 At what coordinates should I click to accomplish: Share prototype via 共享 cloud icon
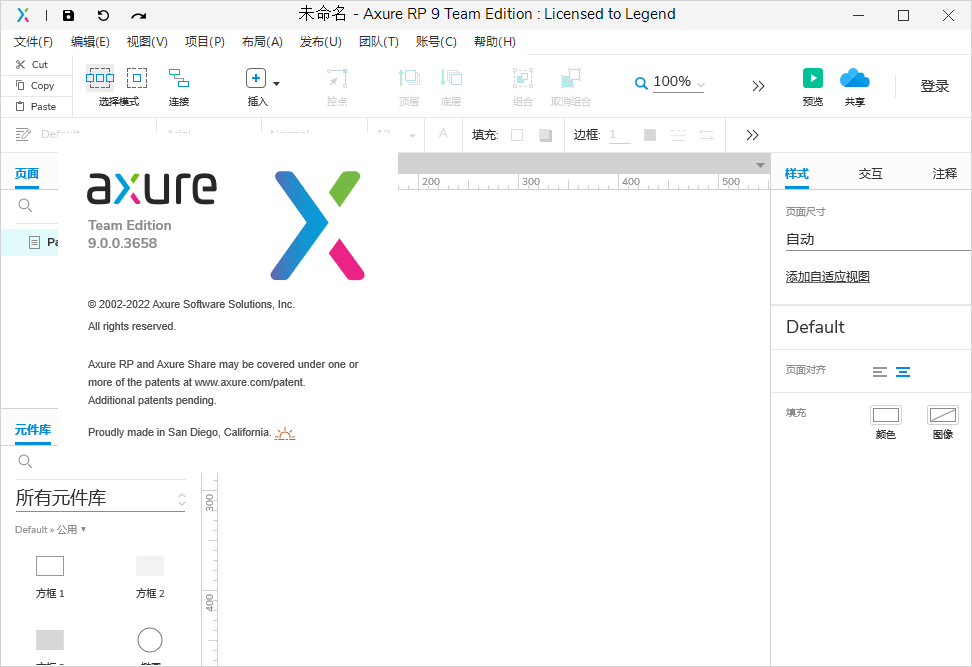(854, 78)
